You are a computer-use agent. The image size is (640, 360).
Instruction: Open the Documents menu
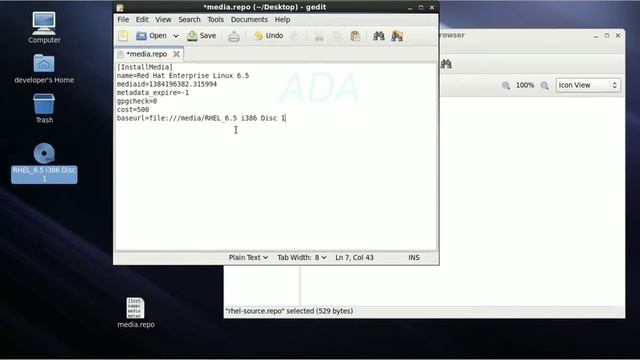(249, 20)
